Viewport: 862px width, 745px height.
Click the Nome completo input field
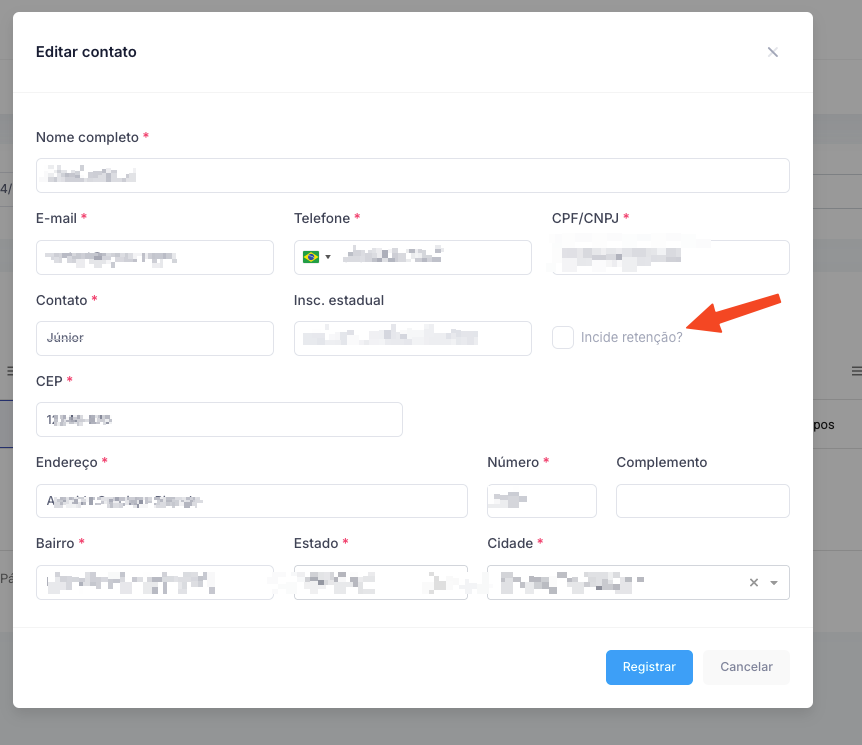(413, 175)
